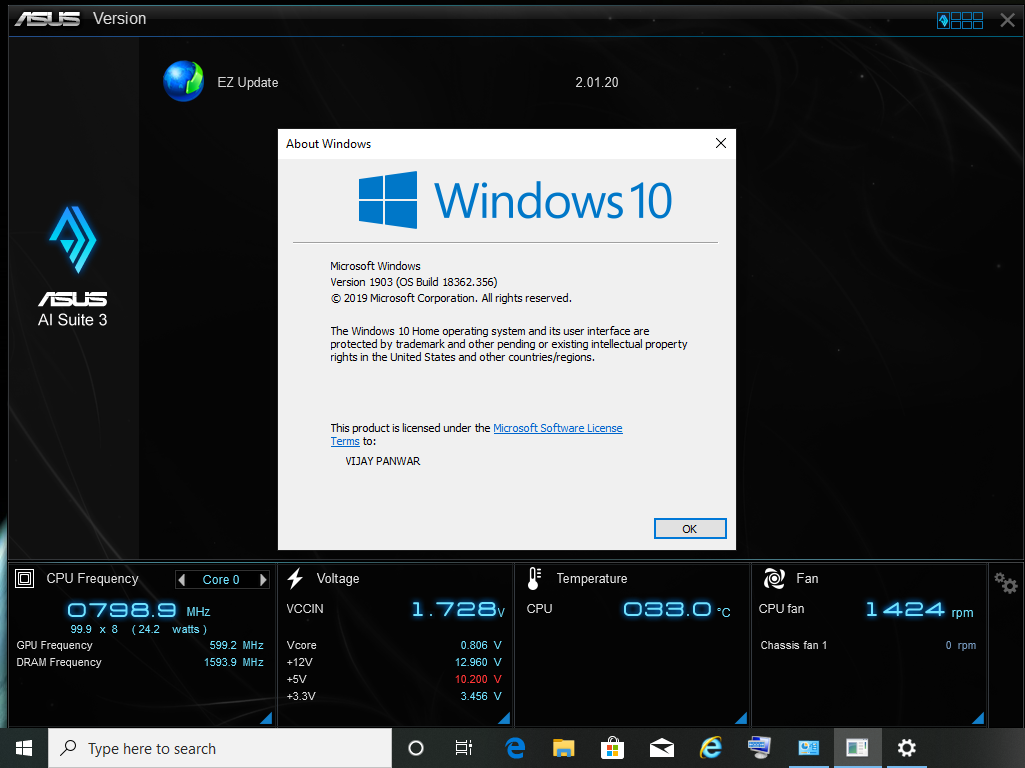The image size is (1025, 768).
Task: Open the Microsoft Software License link
Action: pos(558,428)
